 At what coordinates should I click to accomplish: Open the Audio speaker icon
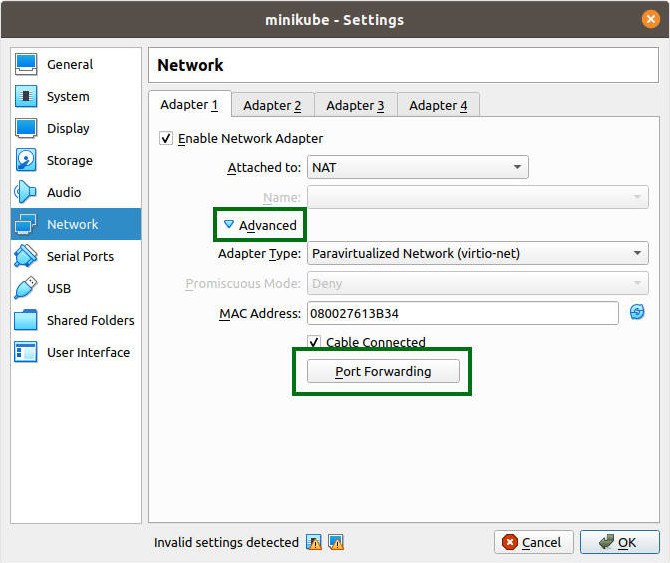27,193
